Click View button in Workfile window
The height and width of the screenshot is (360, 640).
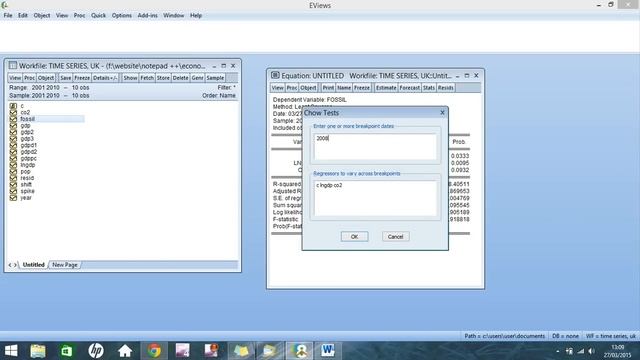15,78
